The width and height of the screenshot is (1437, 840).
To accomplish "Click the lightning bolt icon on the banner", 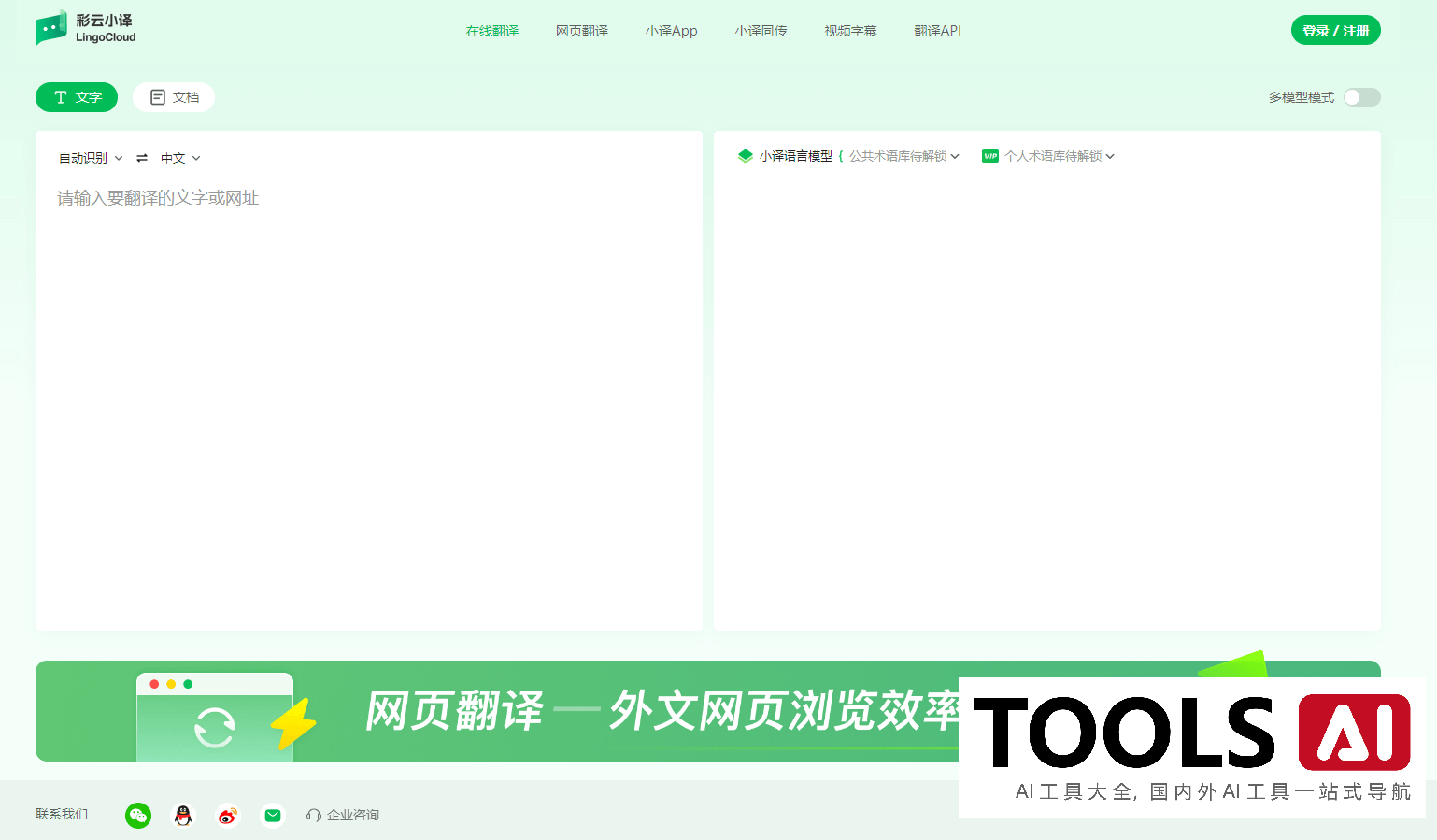I will 294,721.
